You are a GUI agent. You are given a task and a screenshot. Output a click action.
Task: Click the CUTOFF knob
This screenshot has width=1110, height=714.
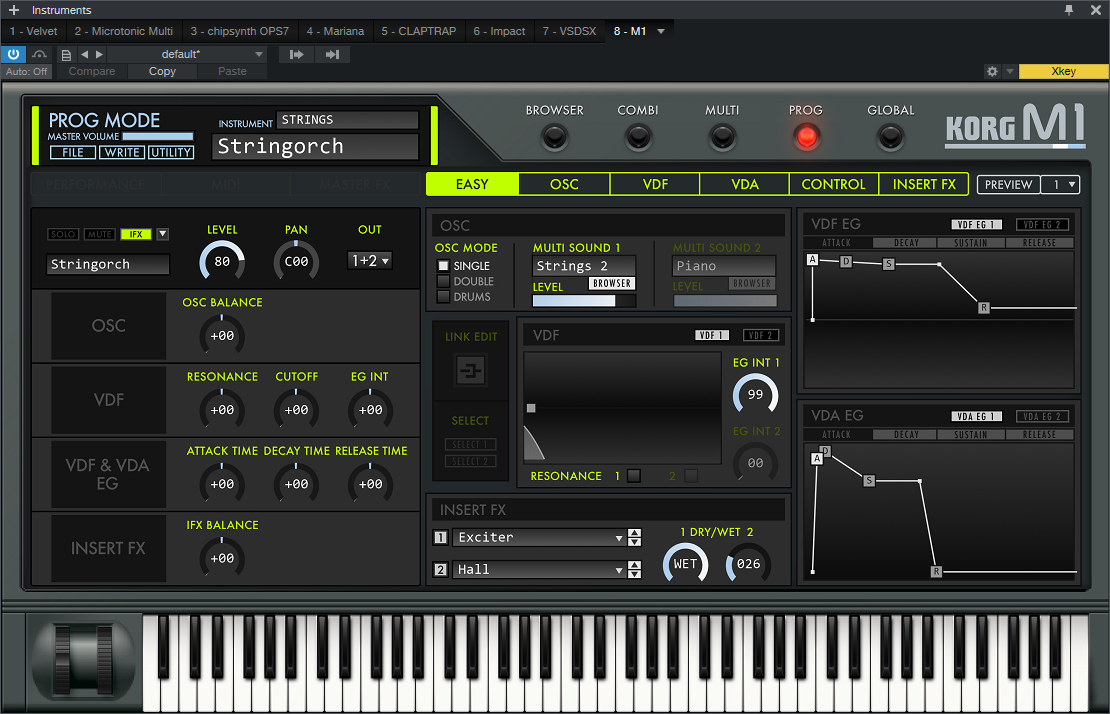click(296, 410)
